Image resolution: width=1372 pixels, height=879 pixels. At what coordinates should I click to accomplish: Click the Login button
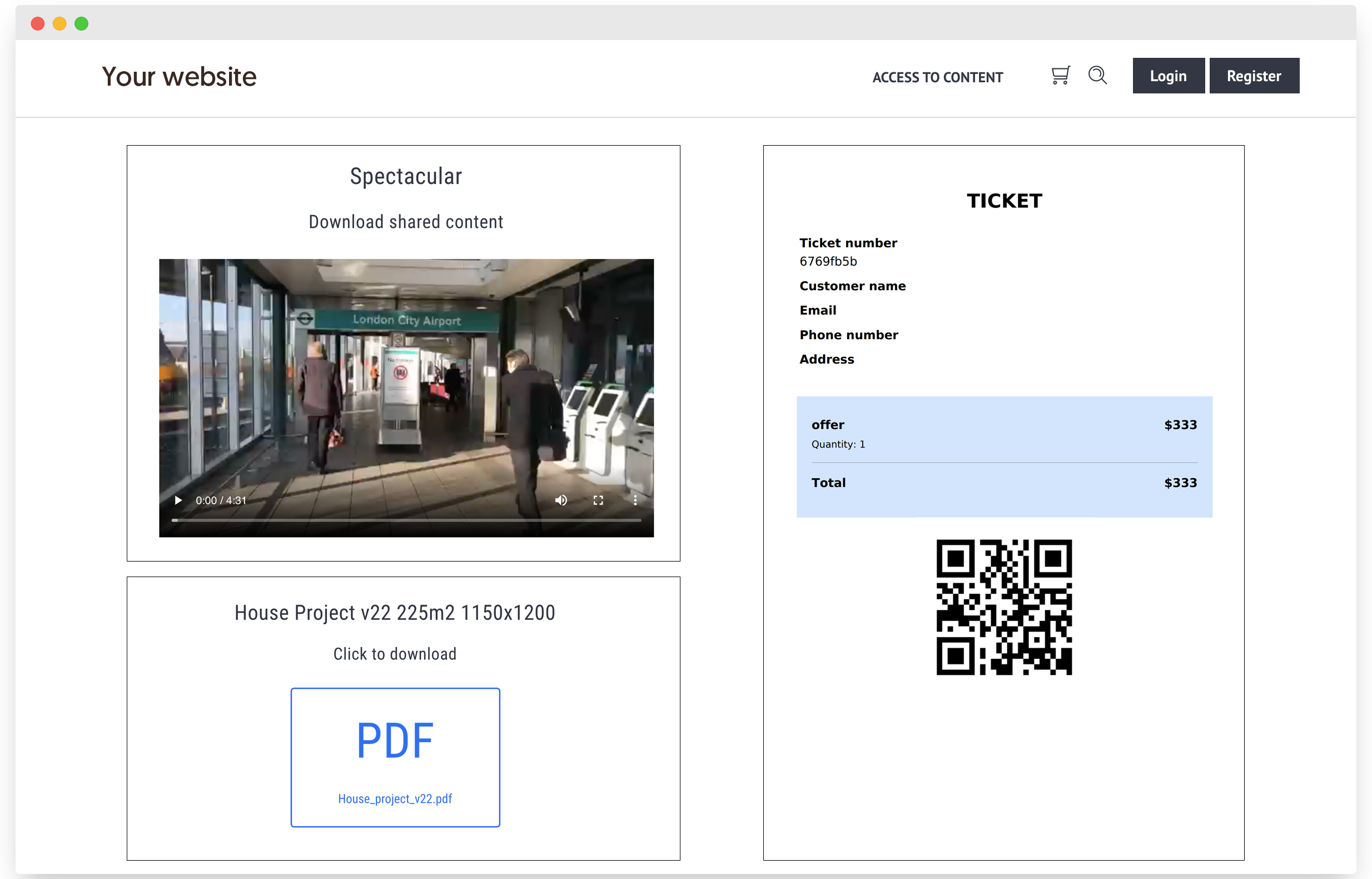coord(1168,76)
